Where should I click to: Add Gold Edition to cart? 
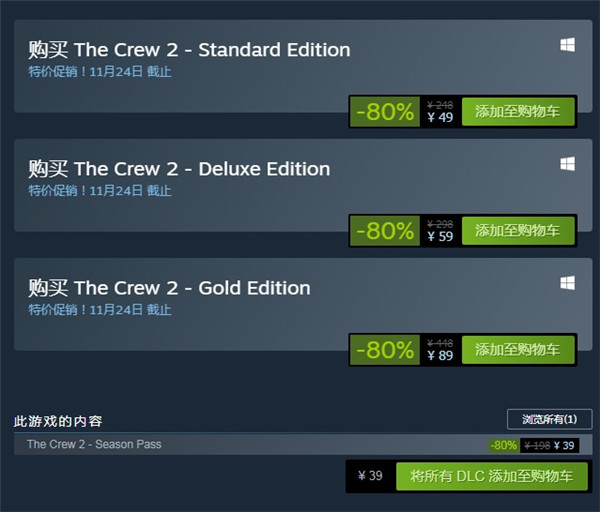[x=518, y=349]
